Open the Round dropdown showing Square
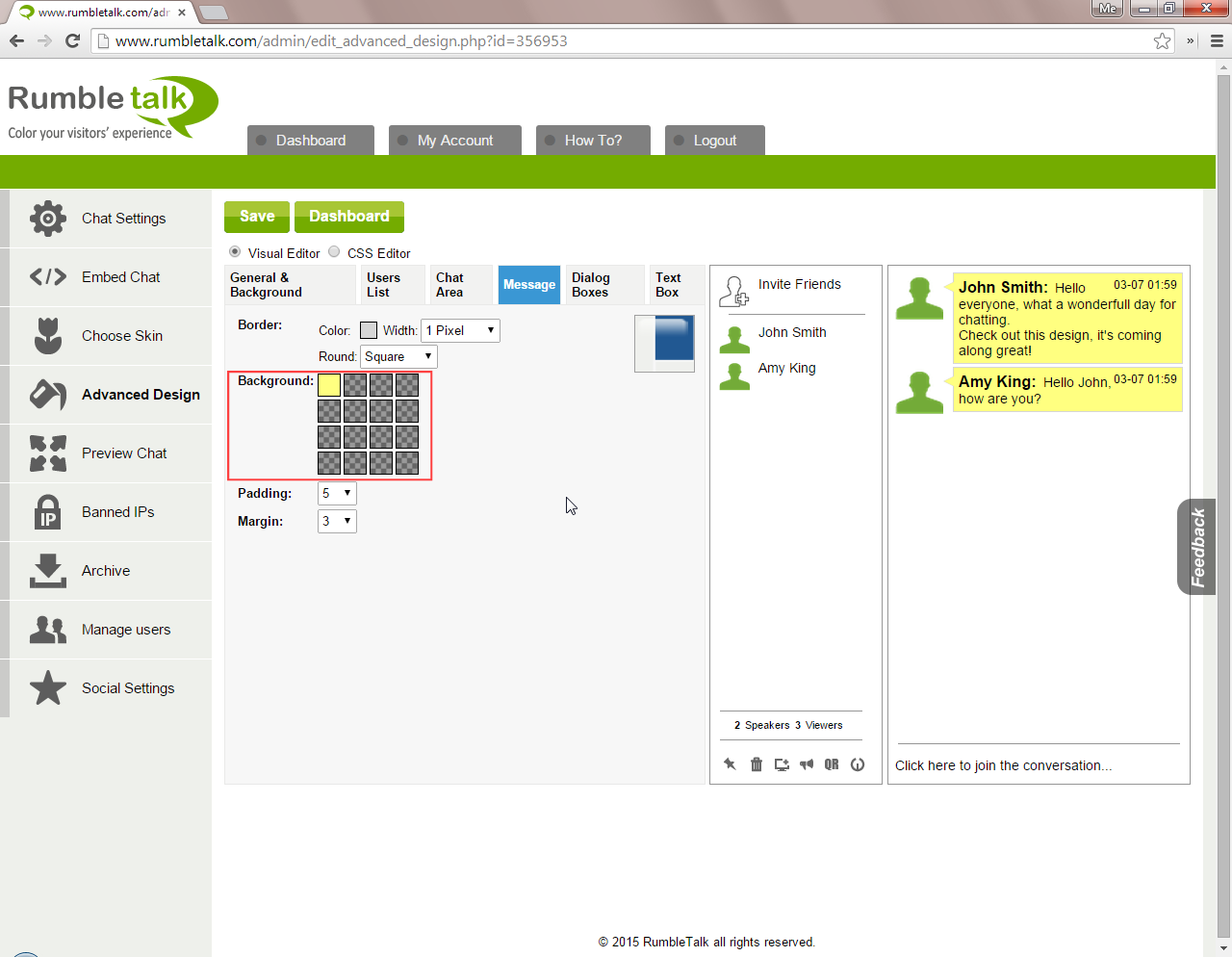 (399, 356)
